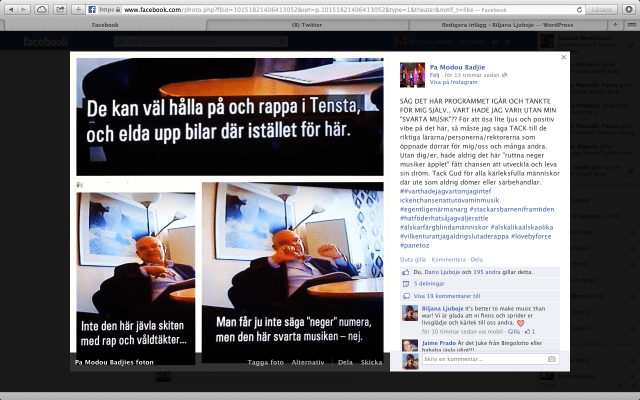Close the photo viewer overlay
Image resolution: width=640 pixels, height=400 pixels.
pyautogui.click(x=564, y=57)
